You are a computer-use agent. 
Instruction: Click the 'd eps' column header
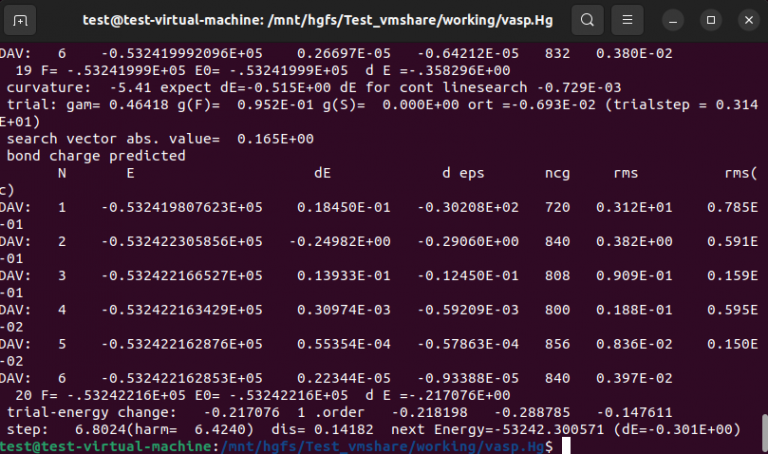462,173
